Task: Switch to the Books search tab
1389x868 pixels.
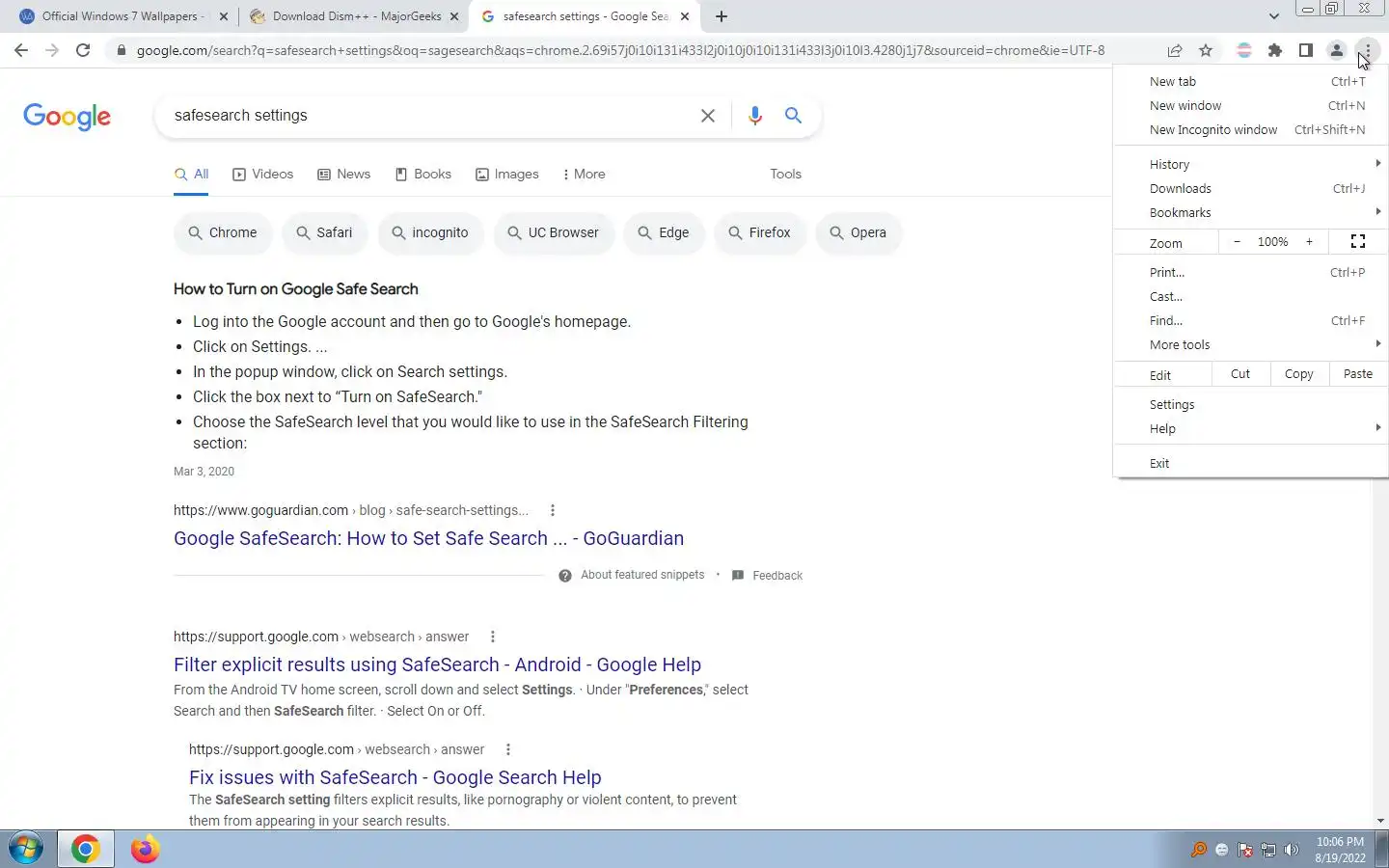Action: [x=422, y=175]
